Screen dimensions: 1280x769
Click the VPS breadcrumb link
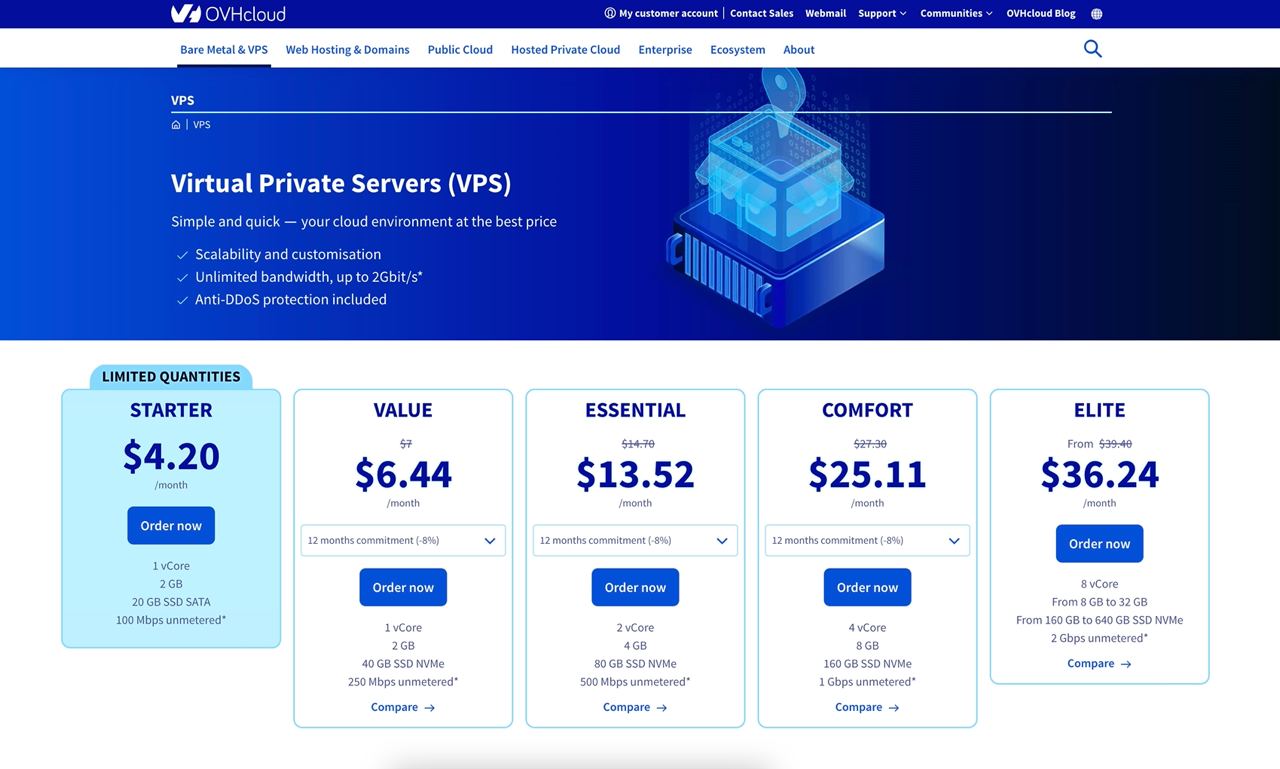click(202, 125)
